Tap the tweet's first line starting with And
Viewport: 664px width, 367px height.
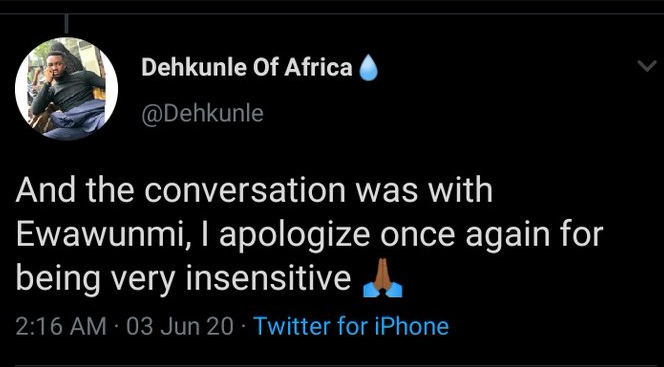point(255,190)
